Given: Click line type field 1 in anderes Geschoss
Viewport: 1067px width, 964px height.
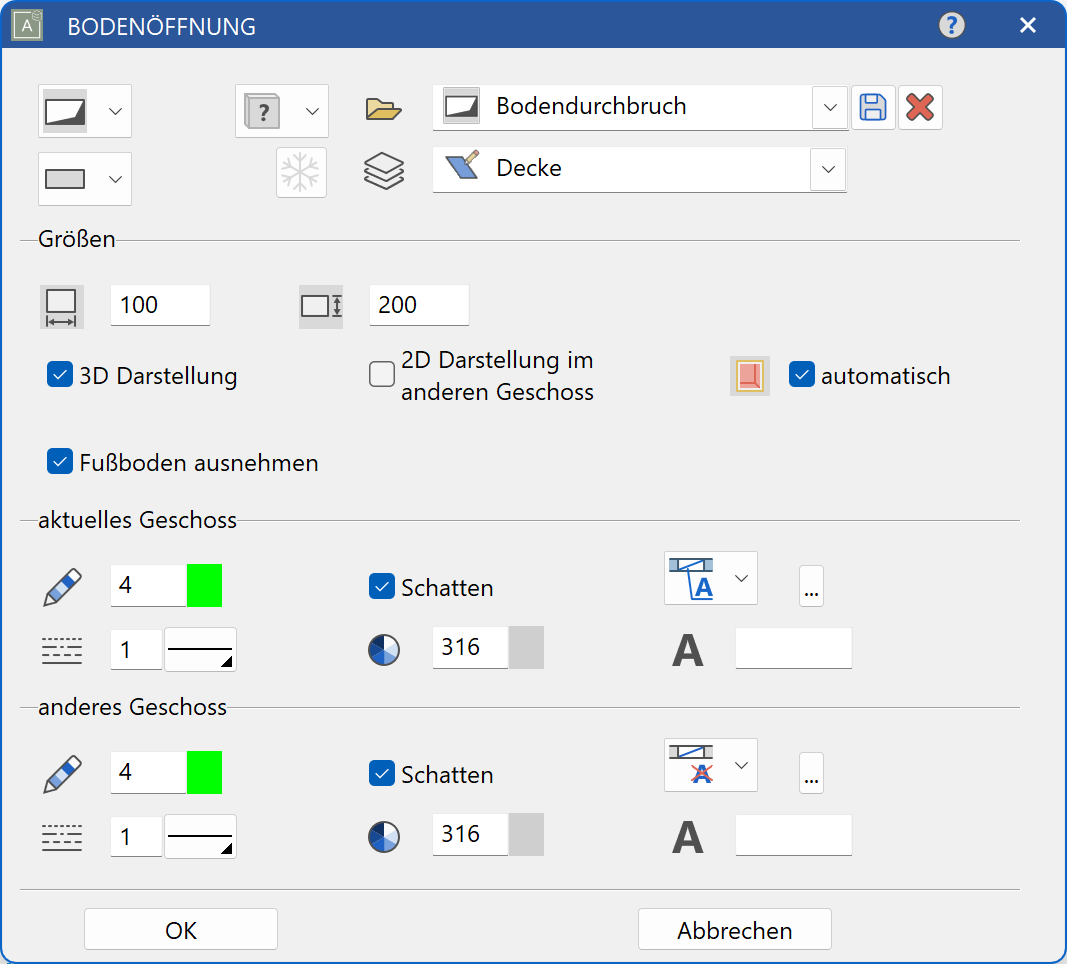Looking at the screenshot, I should coord(137,837).
